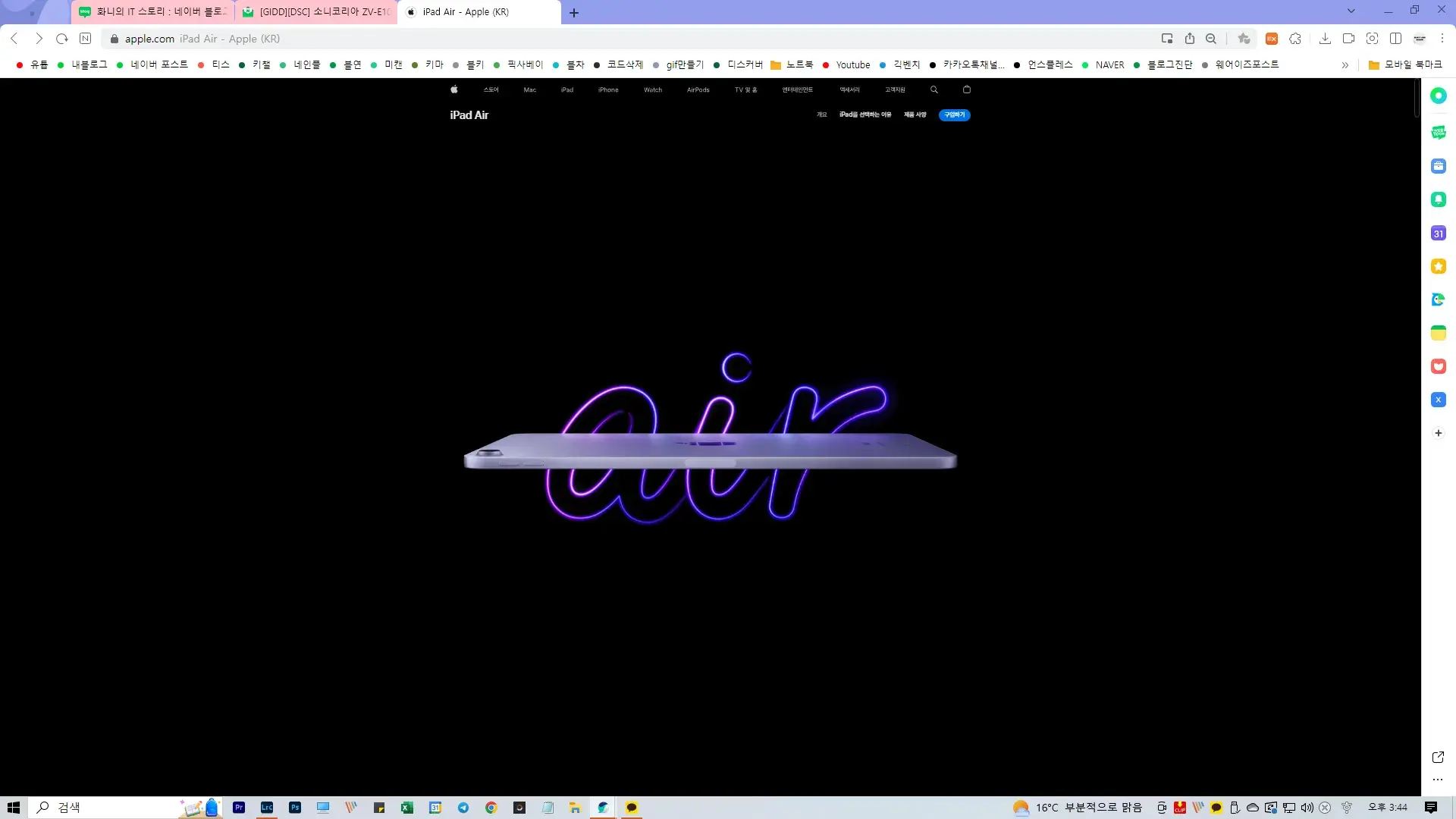Open the 스토어 menu in Apple's navigation
Image resolution: width=1456 pixels, height=819 pixels.
pos(491,89)
